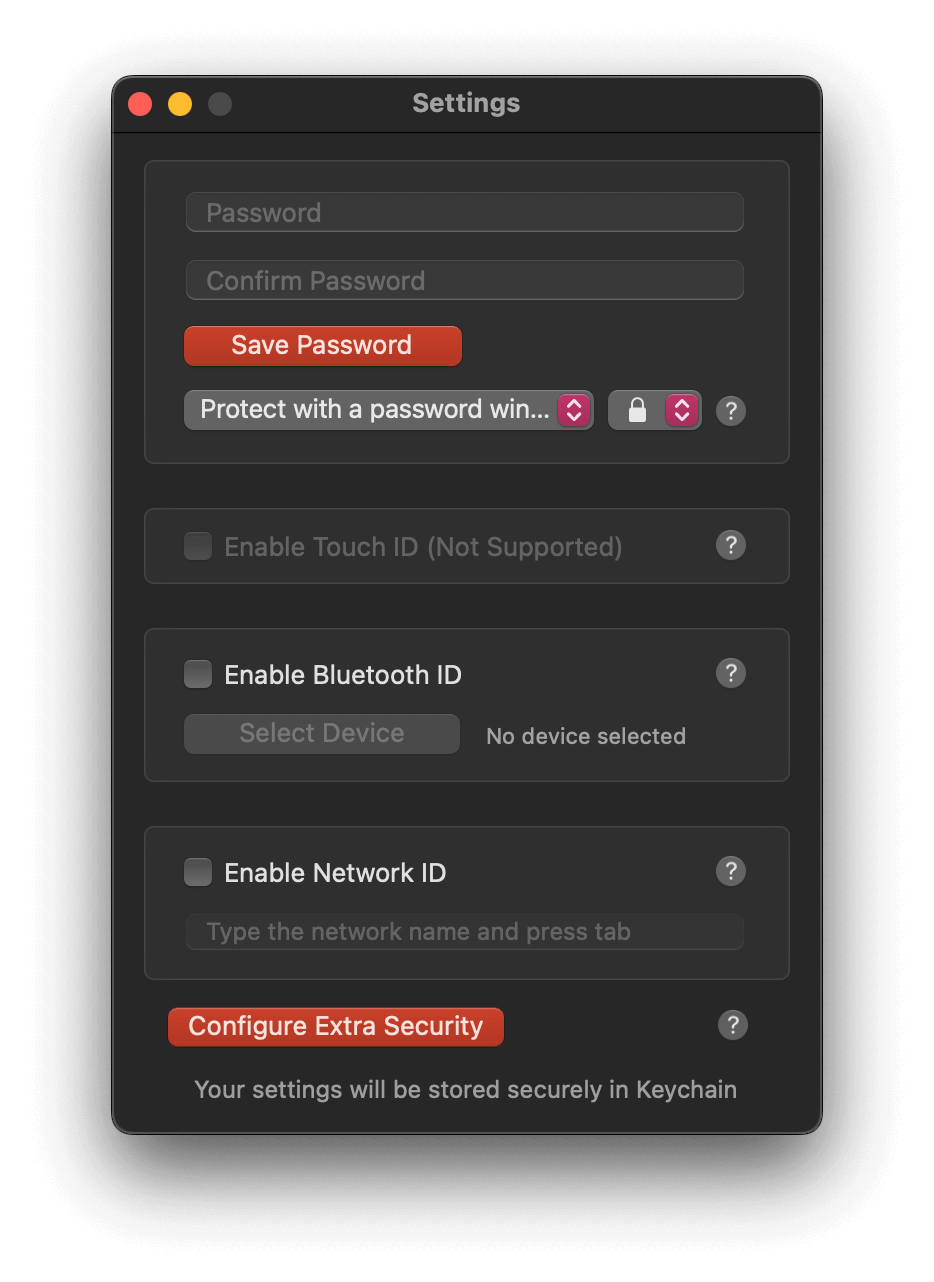The width and height of the screenshot is (934, 1282).
Task: Click the network name input field
Action: coord(464,931)
